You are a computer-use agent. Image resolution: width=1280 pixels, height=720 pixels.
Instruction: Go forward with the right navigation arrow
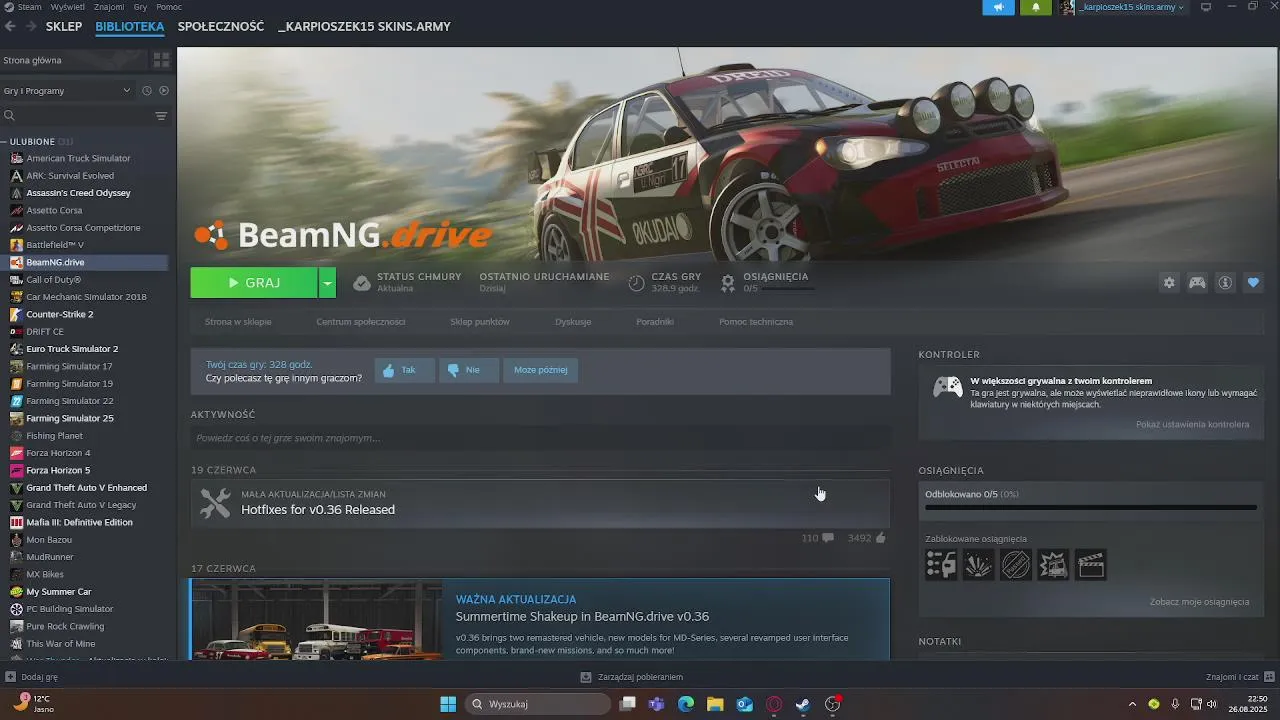(29, 26)
